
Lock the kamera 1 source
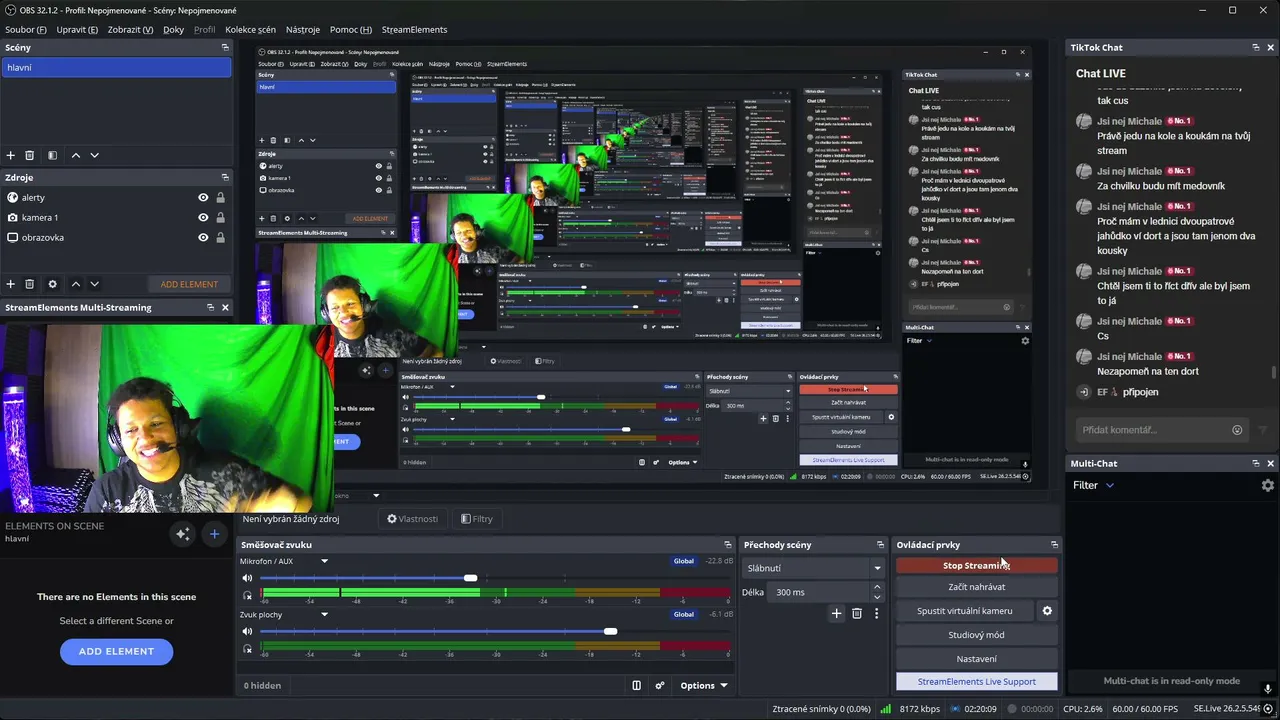(220, 218)
